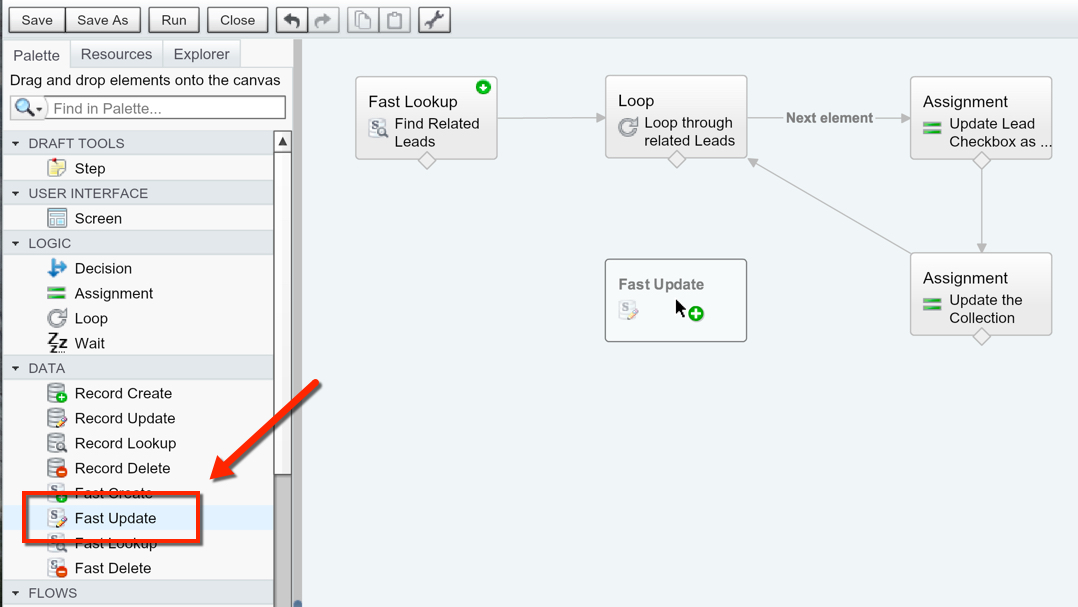Select the Decision element icon
This screenshot has width=1078, height=607.
point(57,268)
